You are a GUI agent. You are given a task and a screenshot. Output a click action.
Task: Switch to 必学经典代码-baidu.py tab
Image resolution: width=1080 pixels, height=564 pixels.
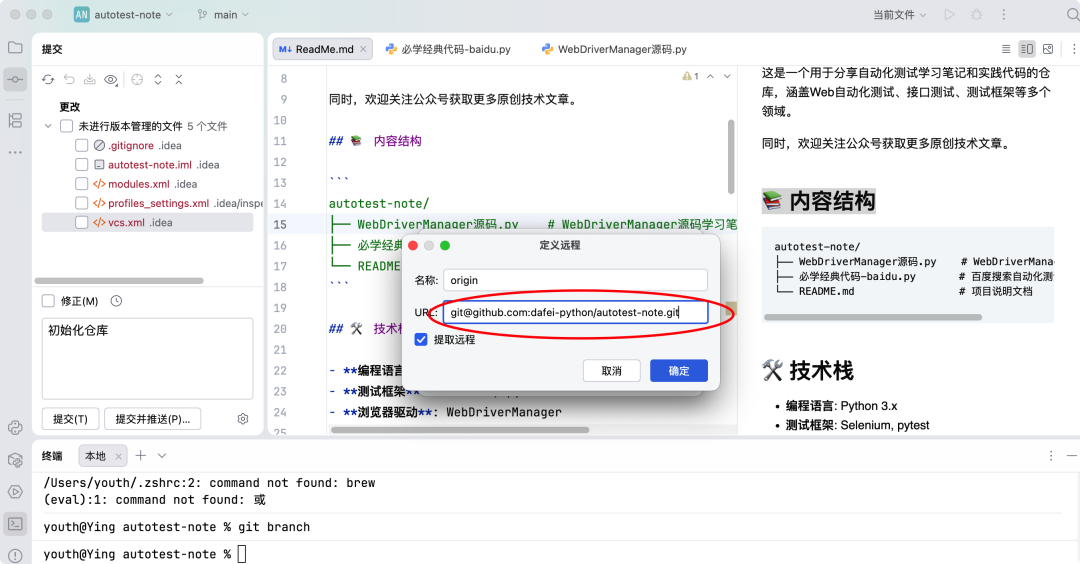[448, 49]
